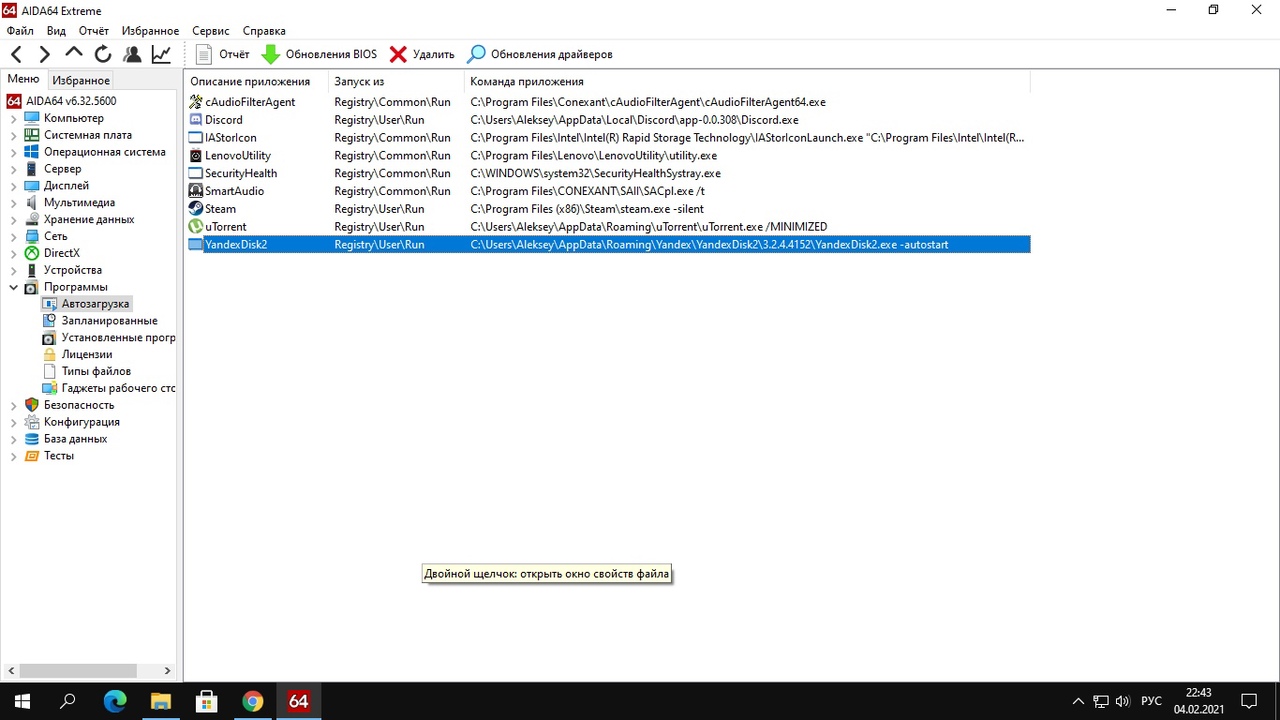Expand the Компьютер tree node
The image size is (1280, 720).
[x=14, y=118]
